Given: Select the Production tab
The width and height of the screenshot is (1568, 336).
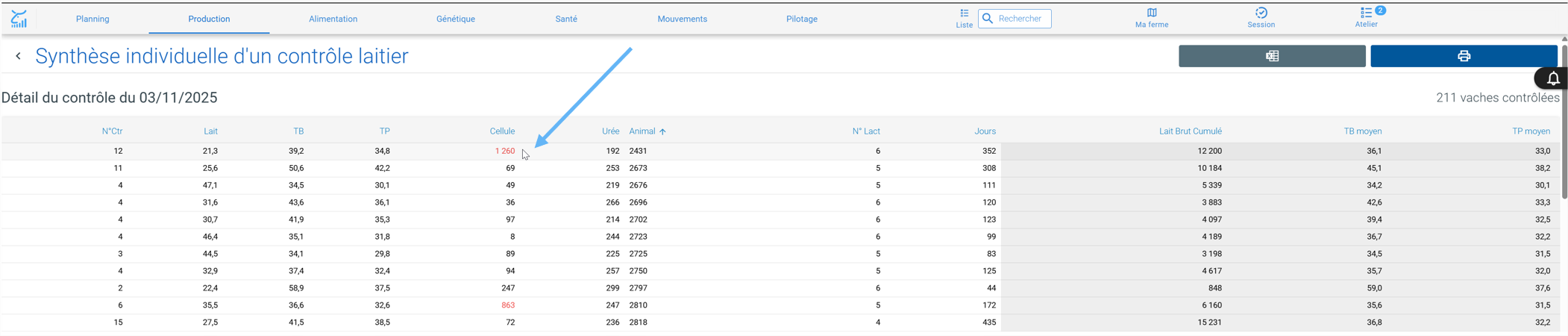Looking at the screenshot, I should 209,19.
